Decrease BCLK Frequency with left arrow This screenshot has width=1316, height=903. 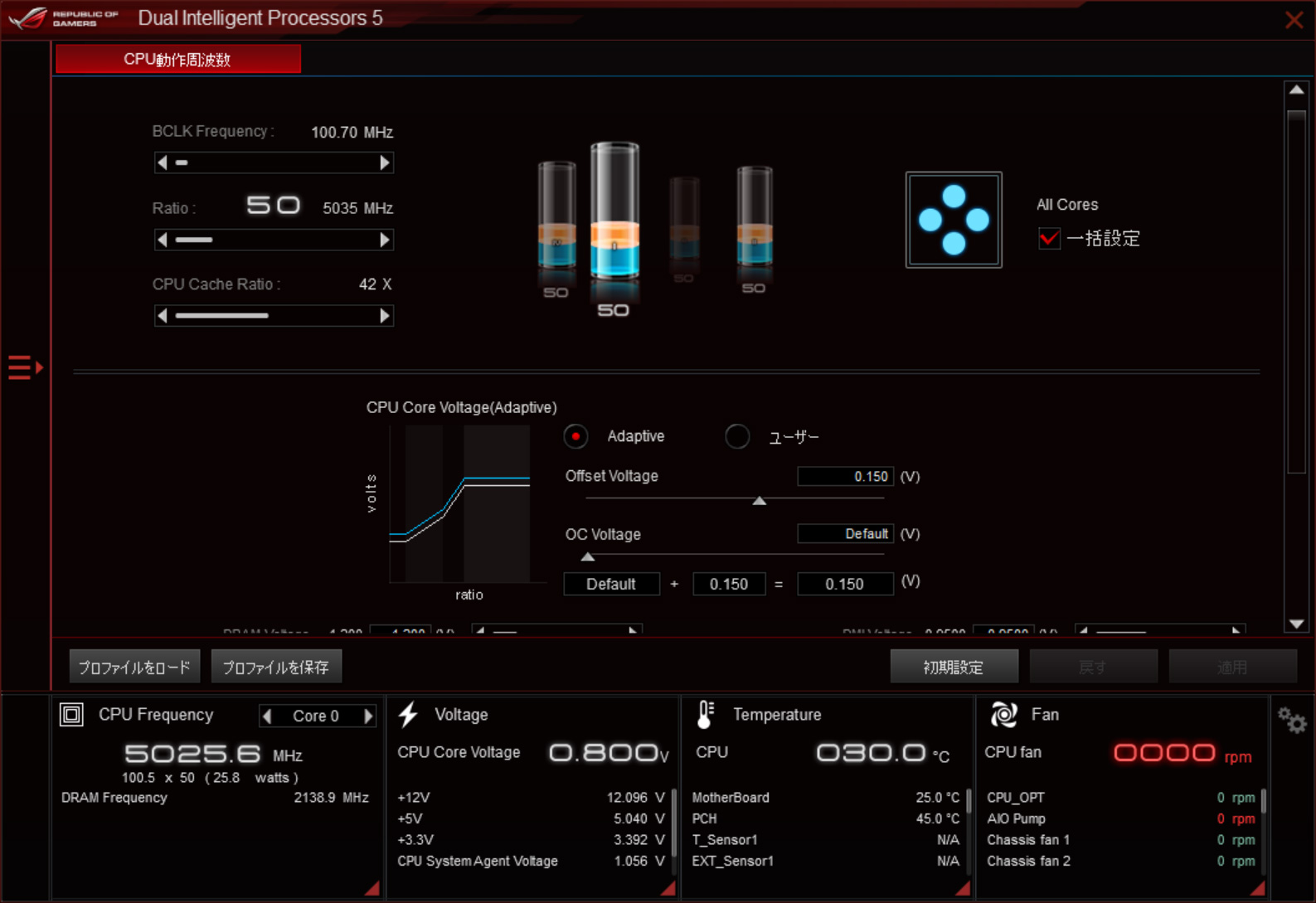point(163,163)
